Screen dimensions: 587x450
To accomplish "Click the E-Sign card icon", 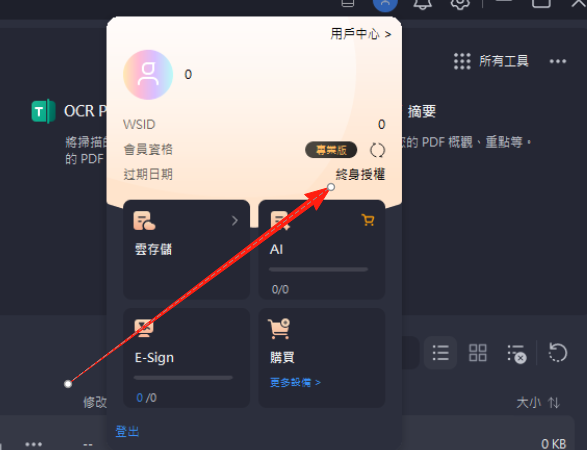I will (x=144, y=328).
